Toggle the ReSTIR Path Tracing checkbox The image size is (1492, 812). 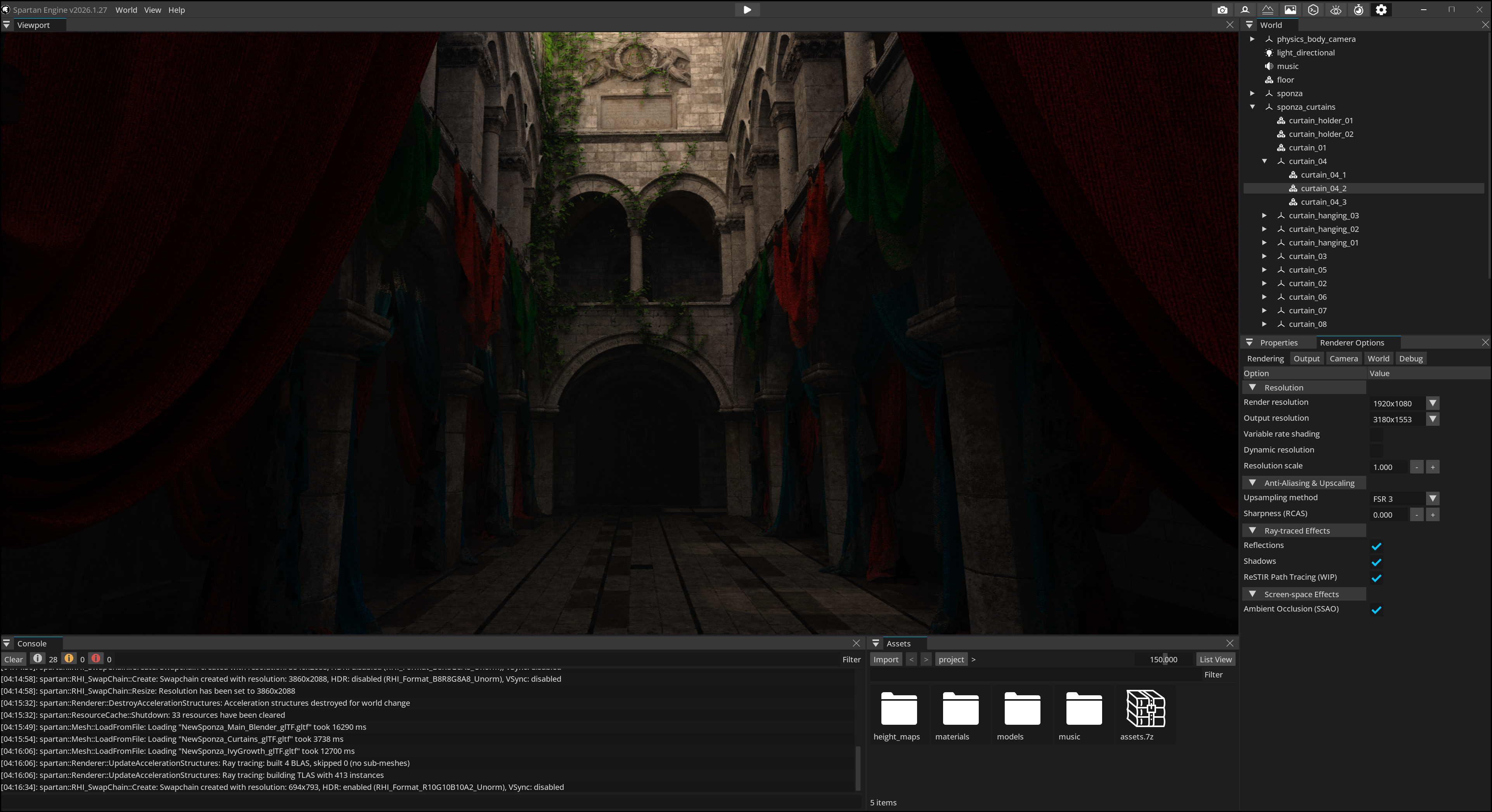pos(1377,578)
